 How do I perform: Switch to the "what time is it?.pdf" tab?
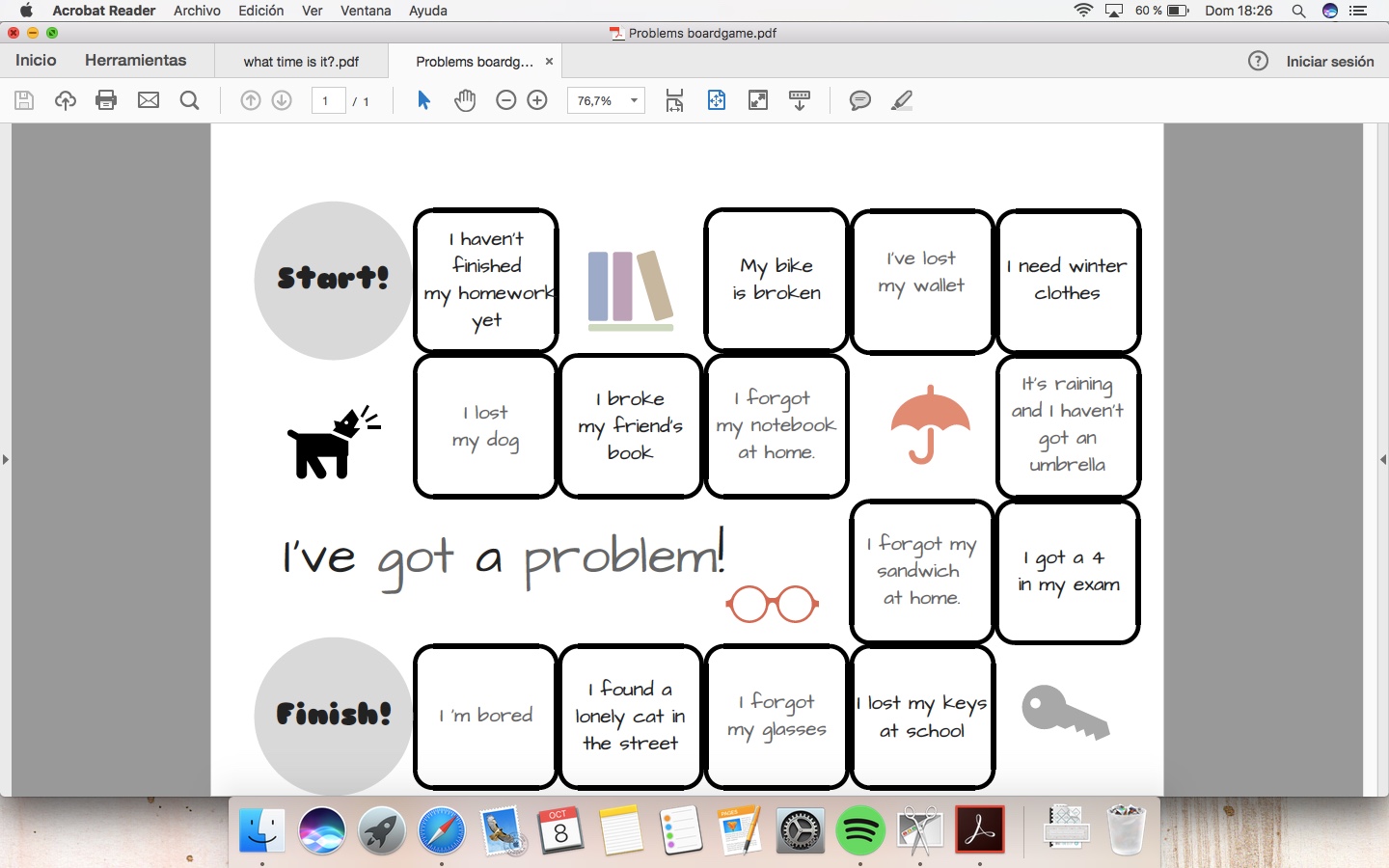point(301,61)
